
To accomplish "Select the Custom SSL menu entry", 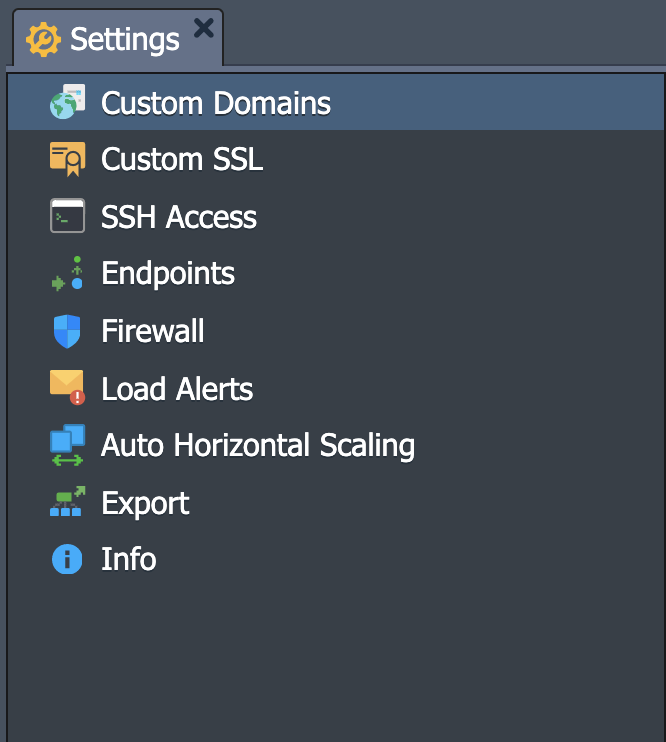I will tap(336, 159).
